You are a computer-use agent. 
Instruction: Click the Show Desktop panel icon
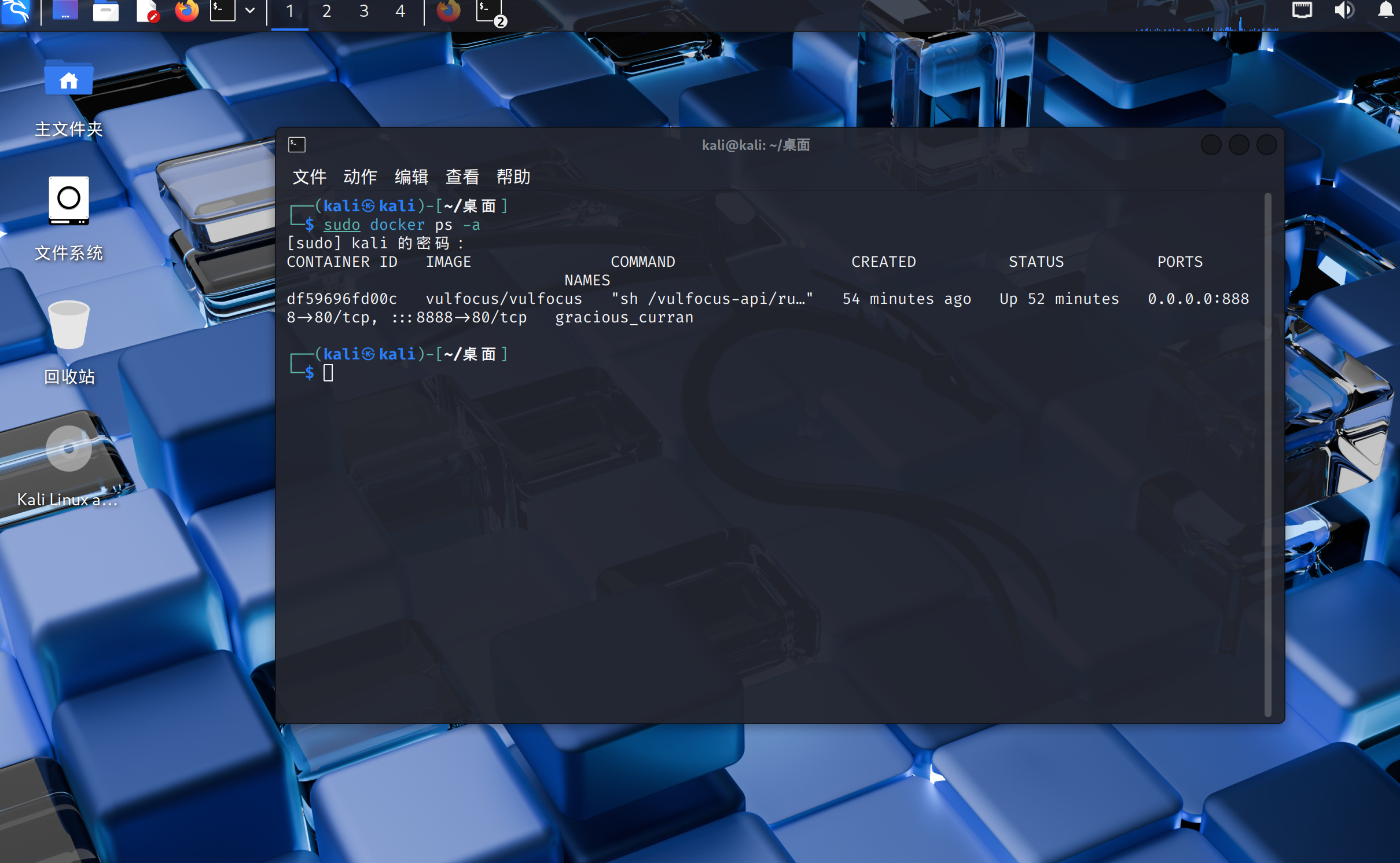(x=65, y=10)
